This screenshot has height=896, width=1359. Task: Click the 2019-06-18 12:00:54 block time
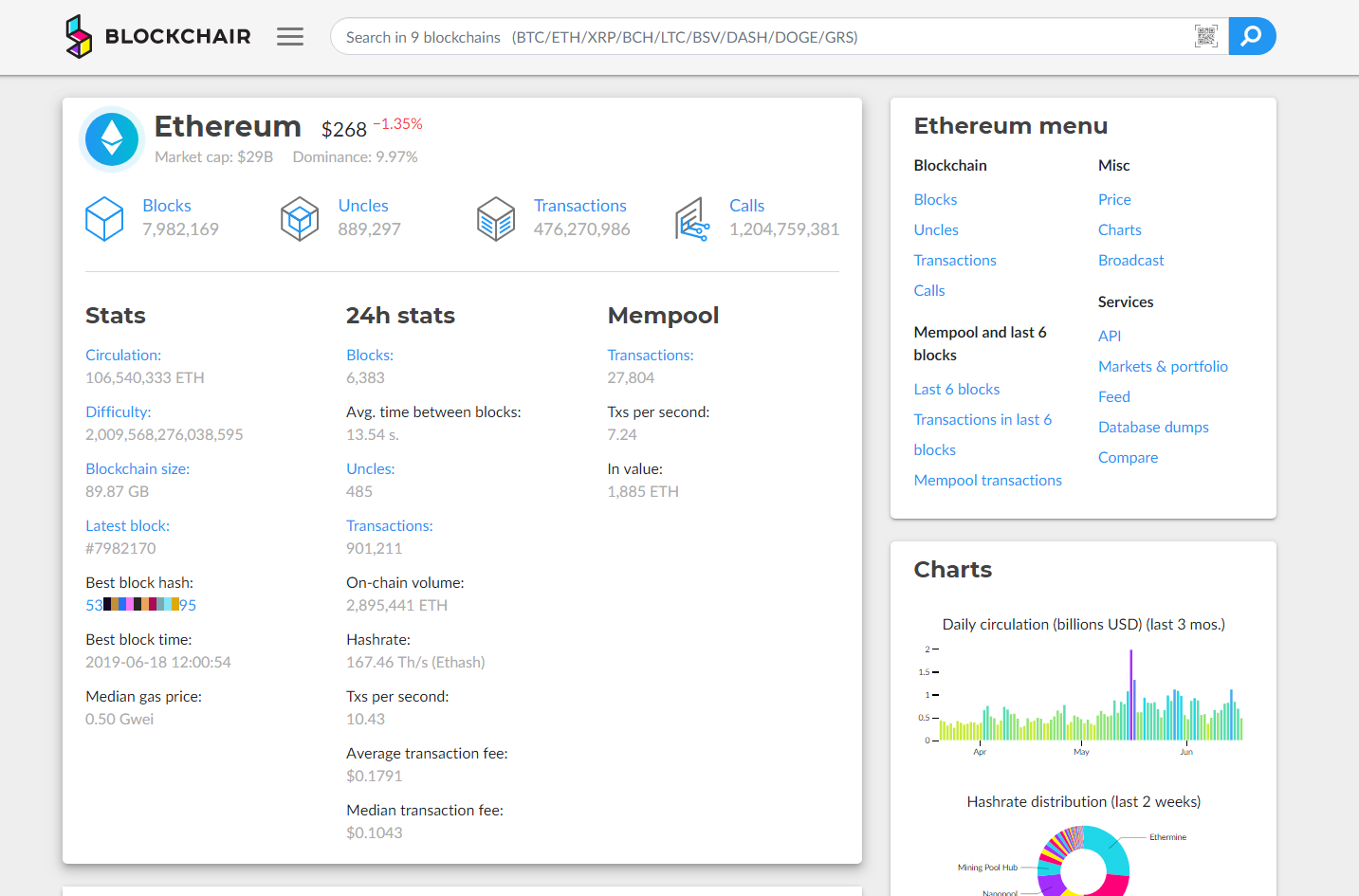pos(158,662)
